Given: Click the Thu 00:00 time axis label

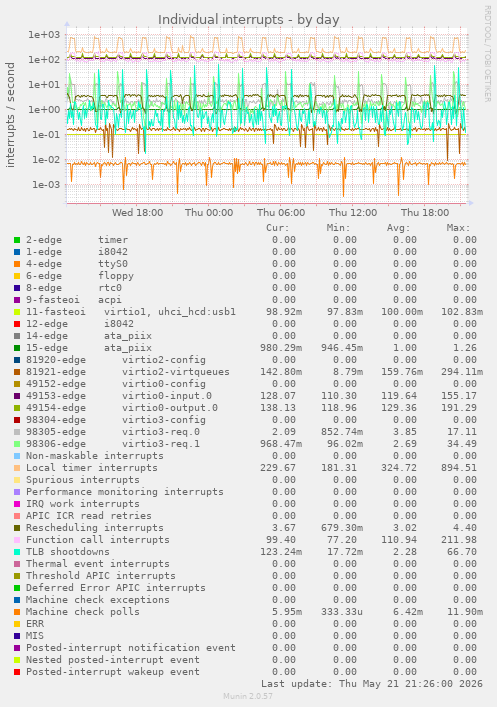Looking at the screenshot, I should [x=209, y=212].
